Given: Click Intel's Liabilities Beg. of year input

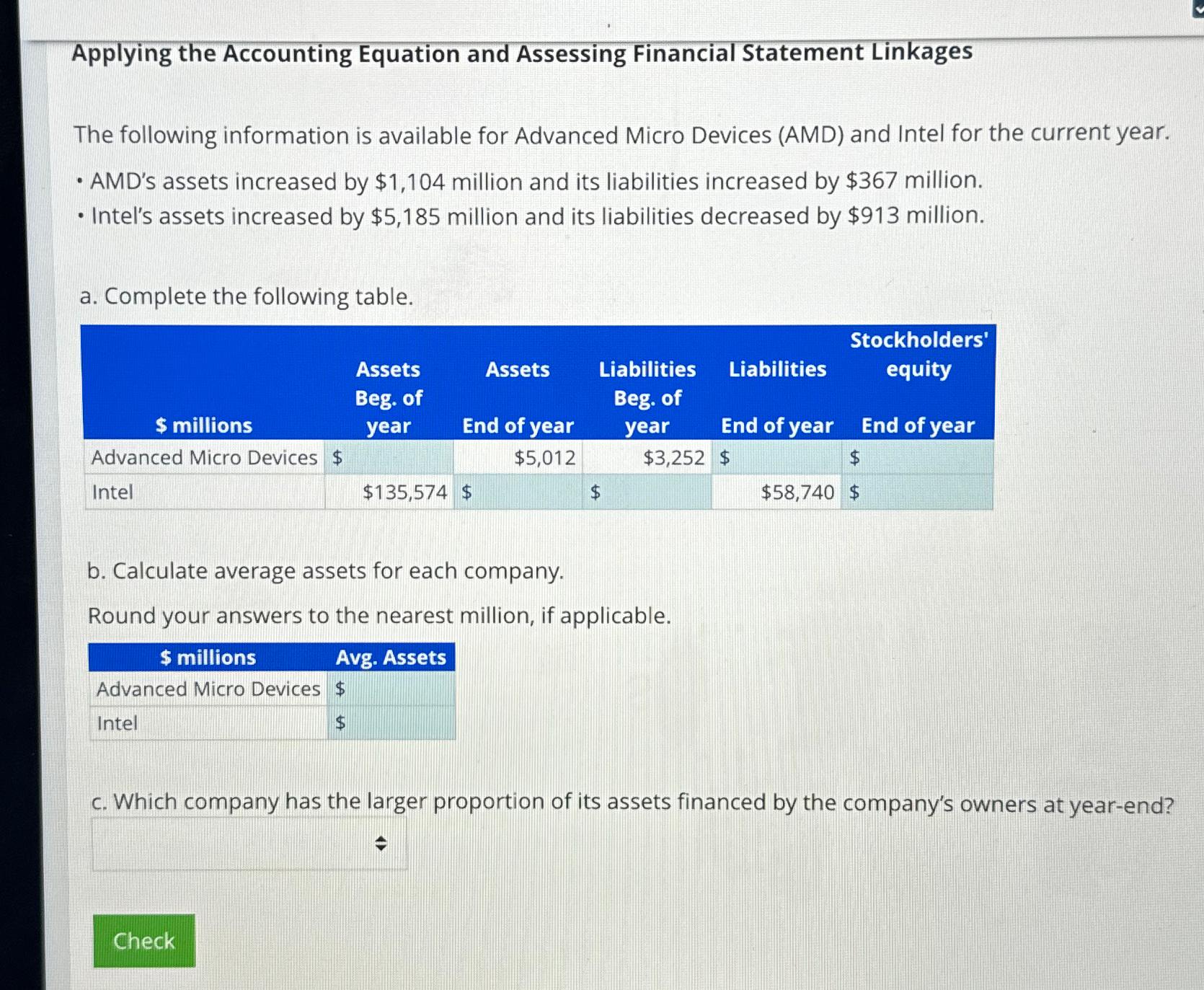Looking at the screenshot, I should click(x=645, y=492).
